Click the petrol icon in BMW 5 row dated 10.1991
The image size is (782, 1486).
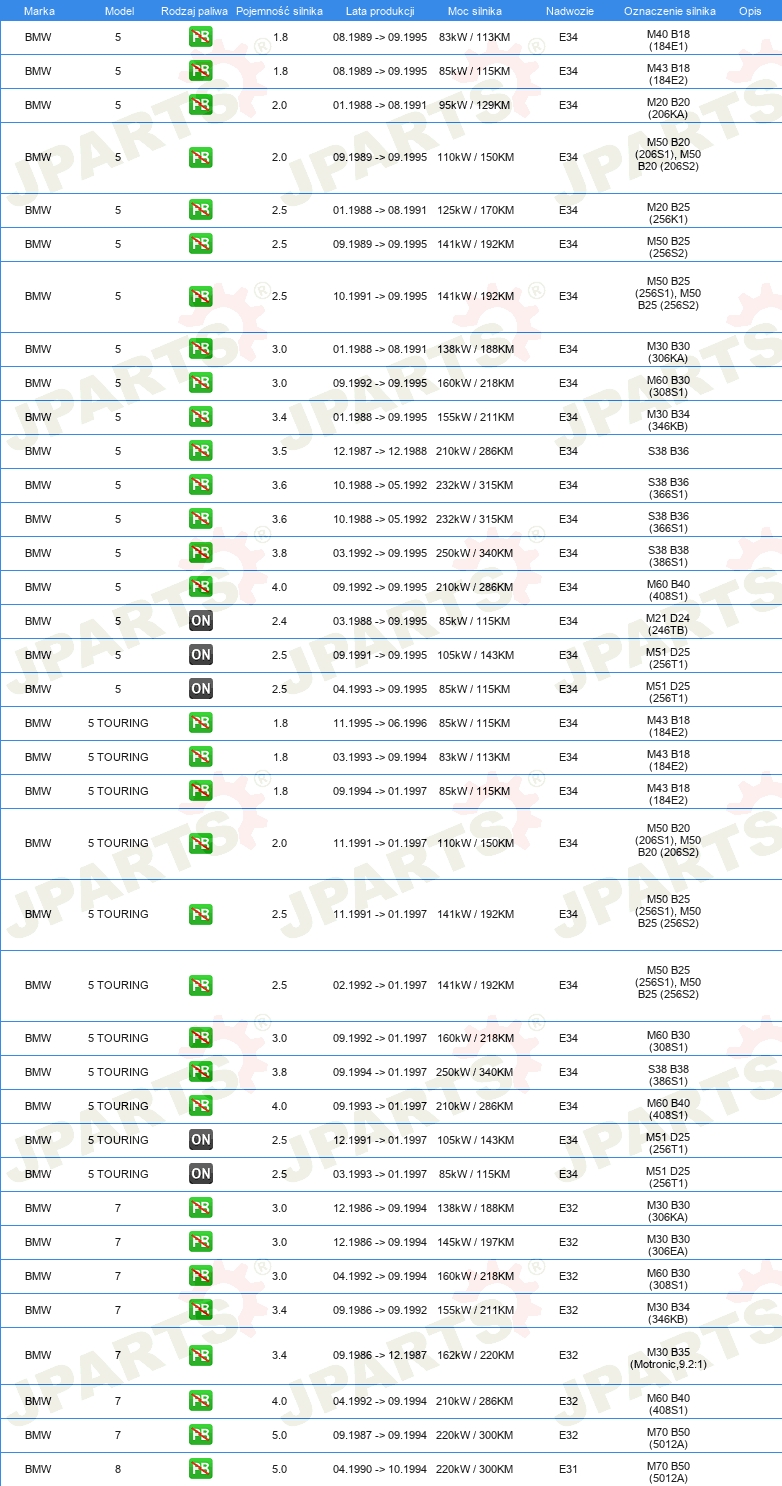pyautogui.click(x=201, y=297)
